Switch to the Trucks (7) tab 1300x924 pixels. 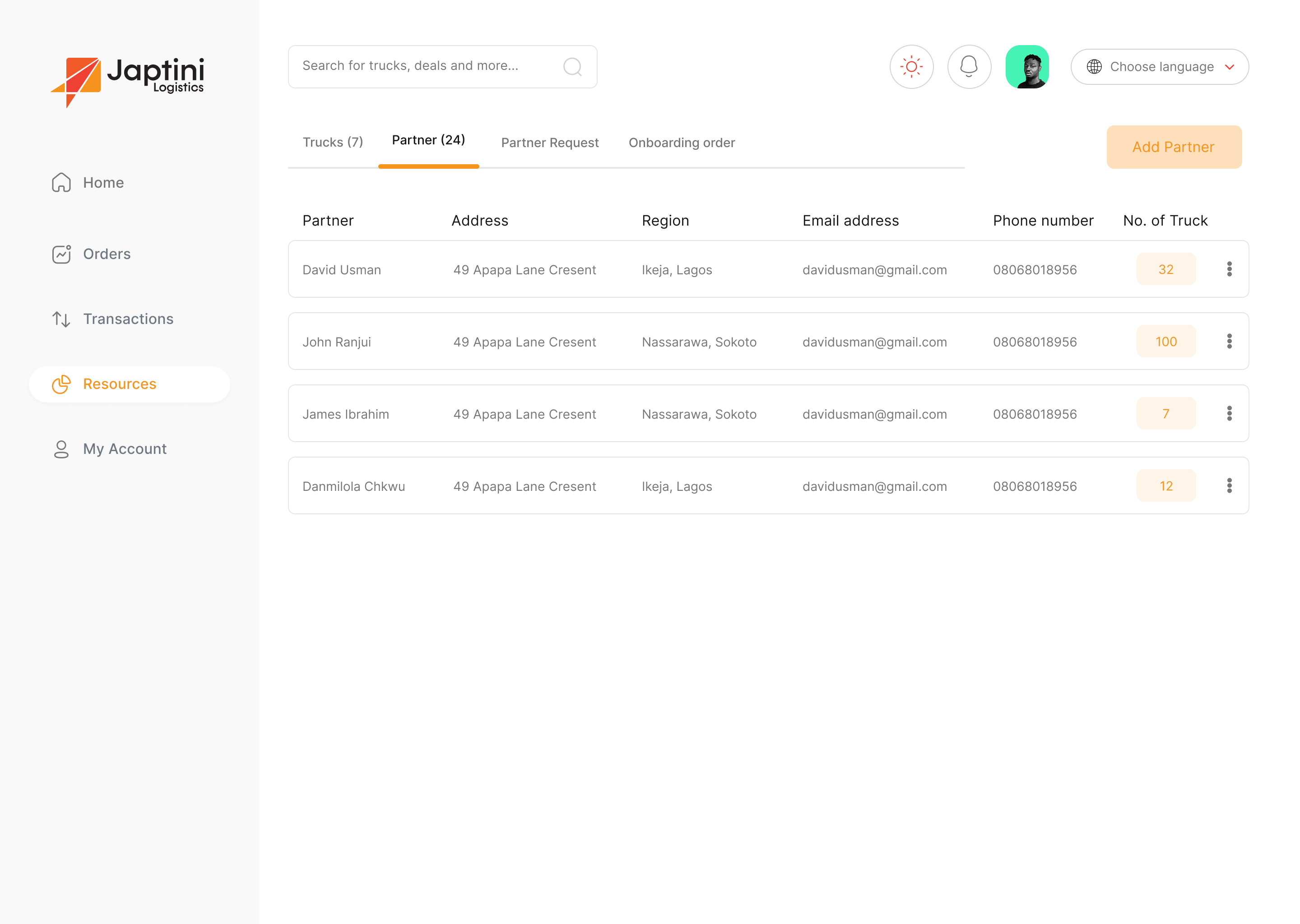[332, 142]
